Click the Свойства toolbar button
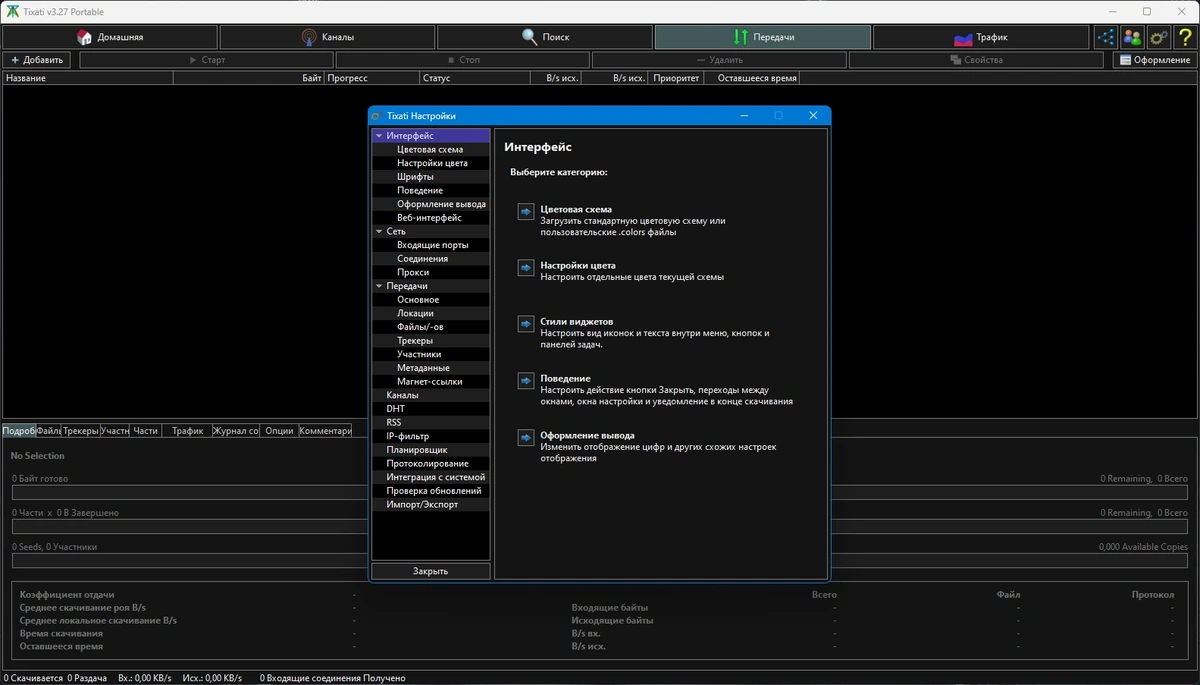 (976, 60)
